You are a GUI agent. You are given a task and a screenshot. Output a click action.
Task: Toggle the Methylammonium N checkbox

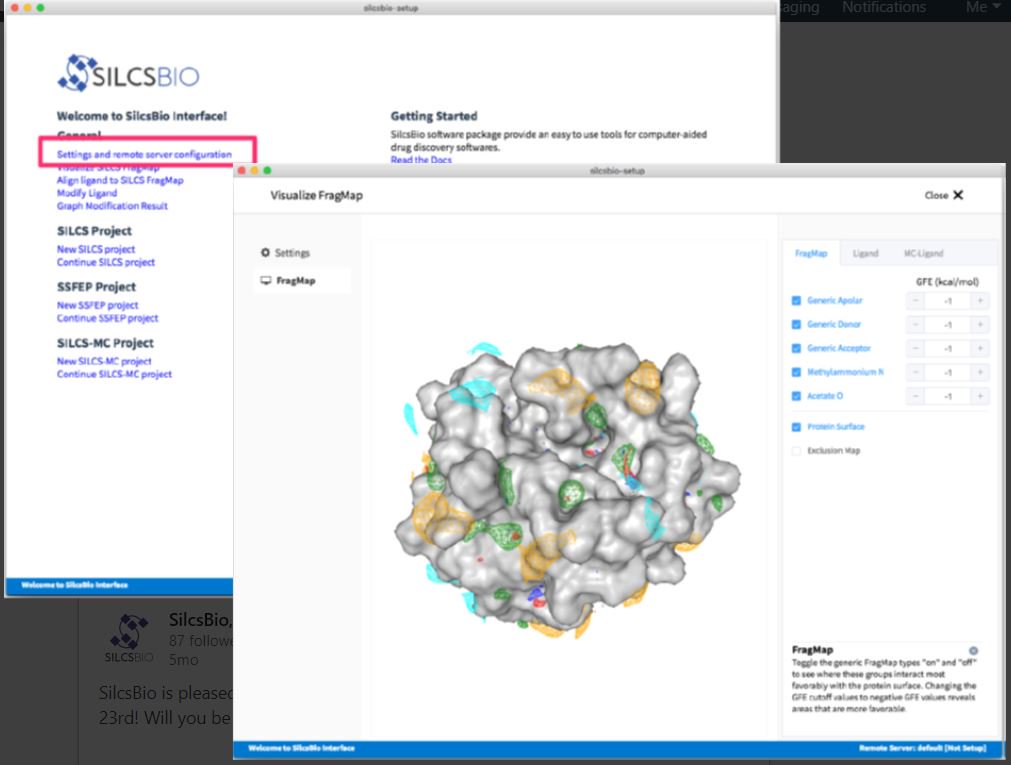point(796,372)
